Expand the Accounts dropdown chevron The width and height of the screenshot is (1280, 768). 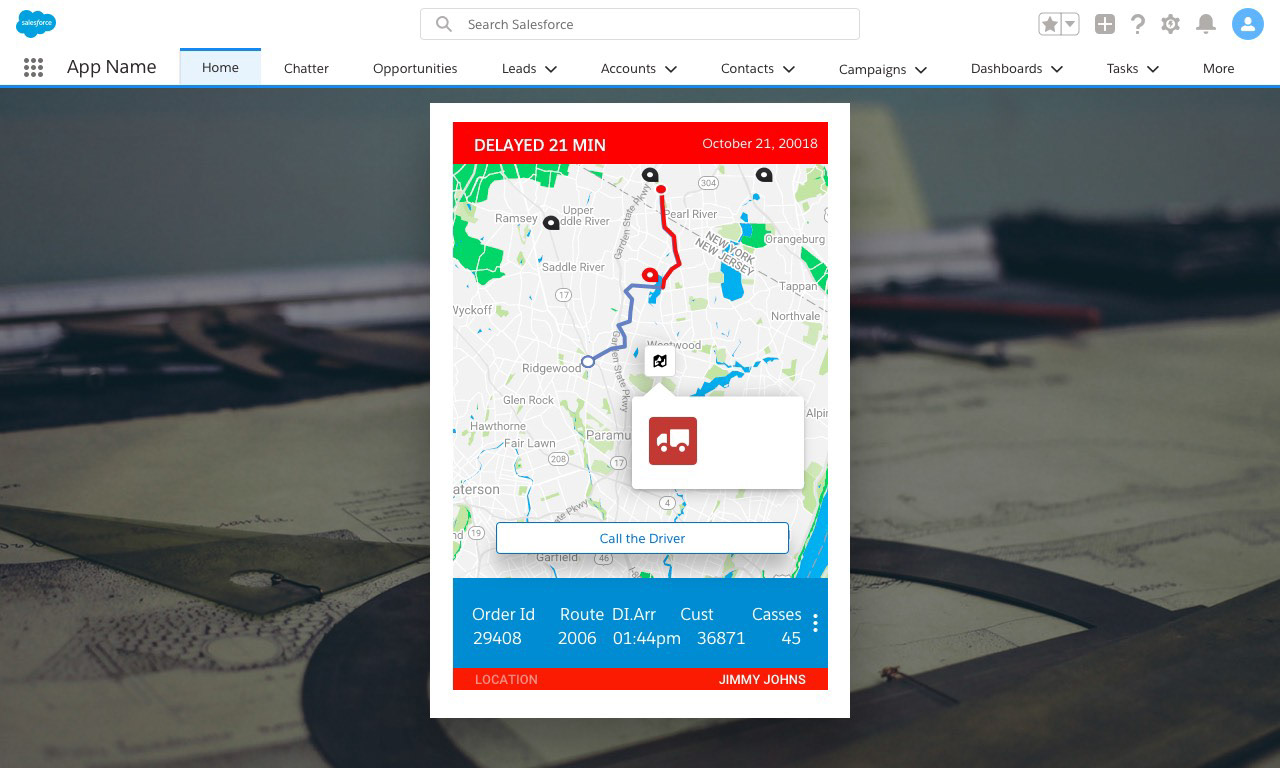(x=671, y=69)
